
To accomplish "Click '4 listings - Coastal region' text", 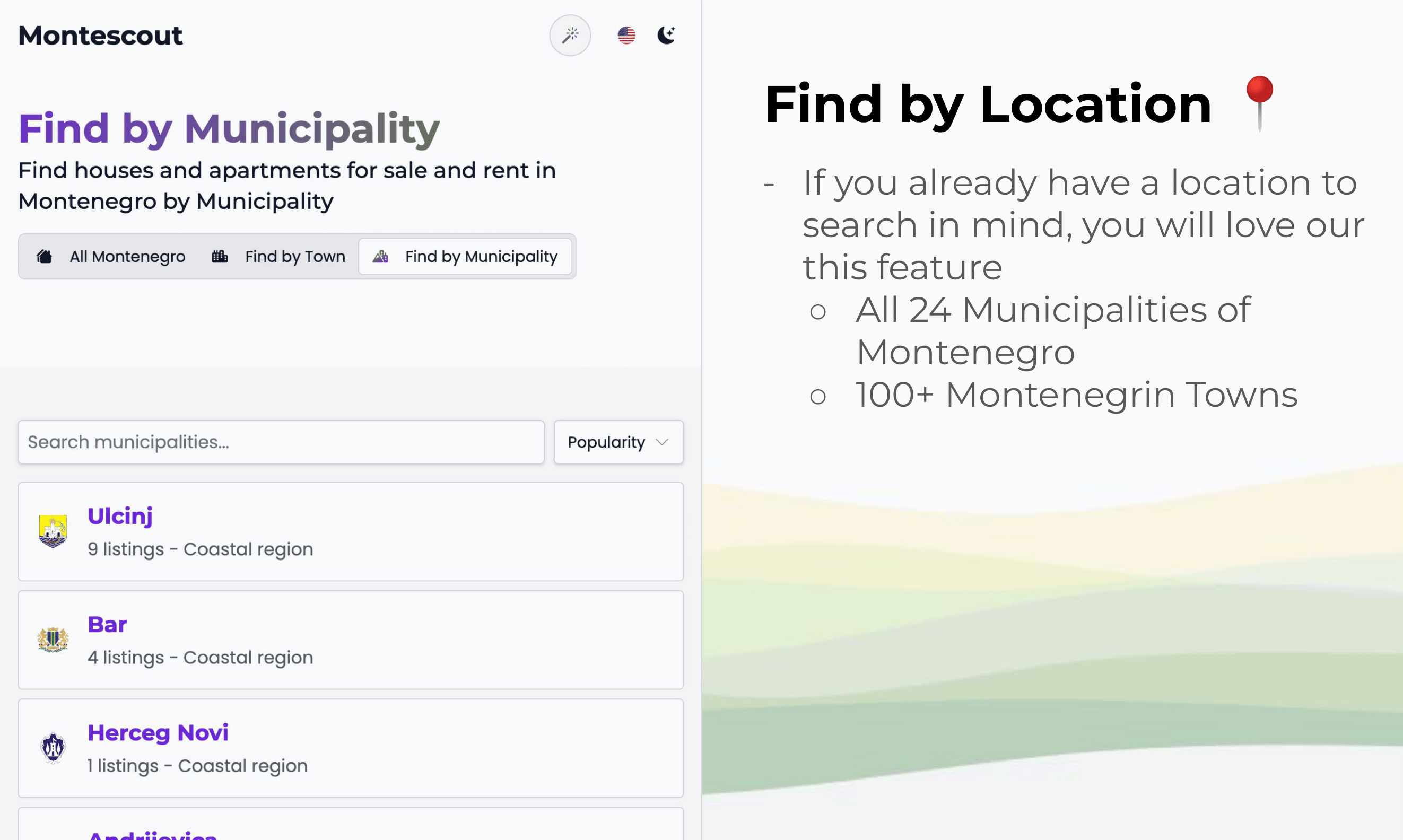I will click(201, 657).
